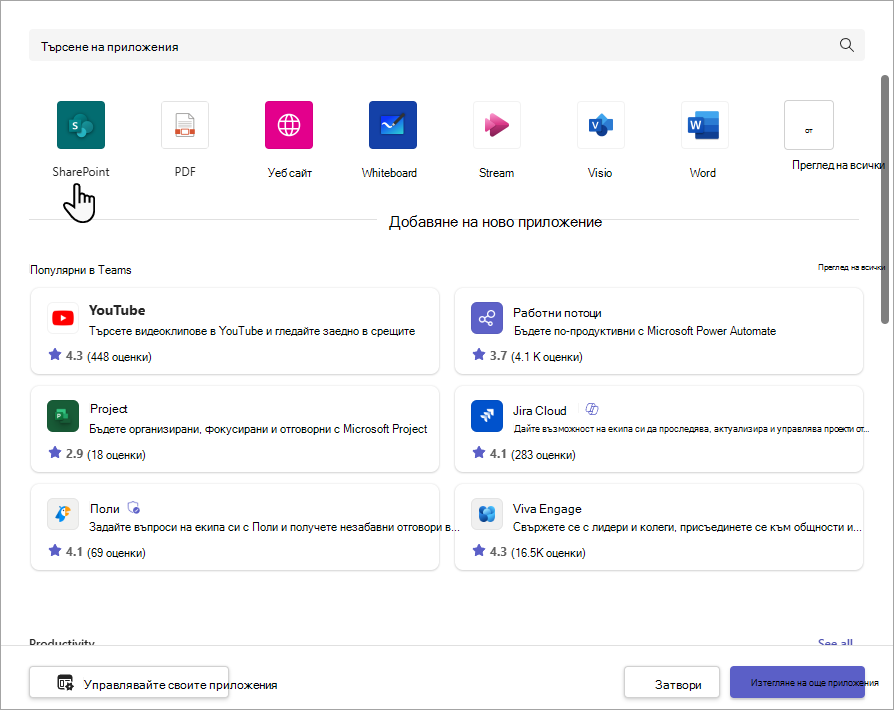Click the Microsoft Power Automate description text
This screenshot has height=710, width=894.
click(x=645, y=331)
